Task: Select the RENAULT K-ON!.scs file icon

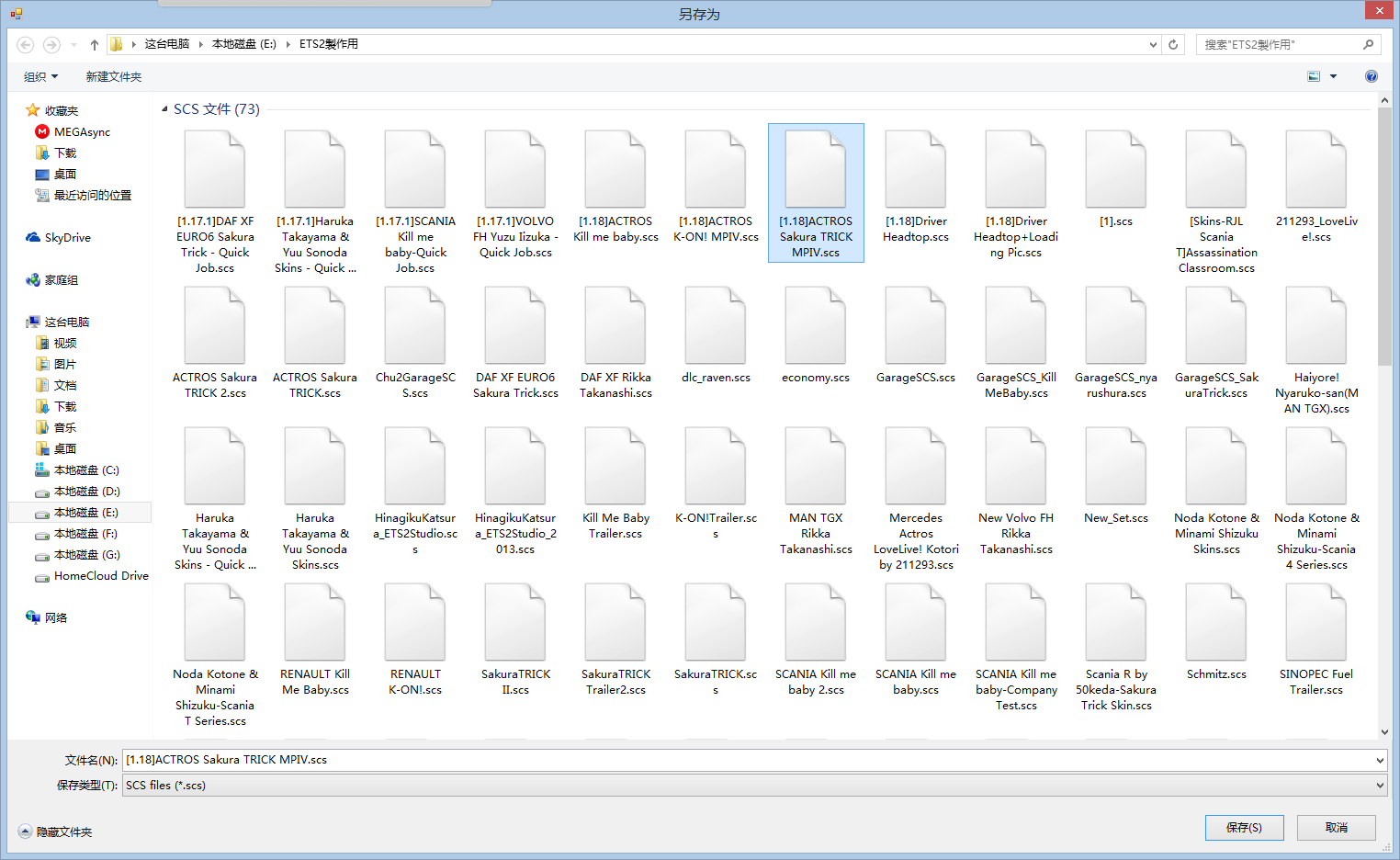Action: [415, 623]
